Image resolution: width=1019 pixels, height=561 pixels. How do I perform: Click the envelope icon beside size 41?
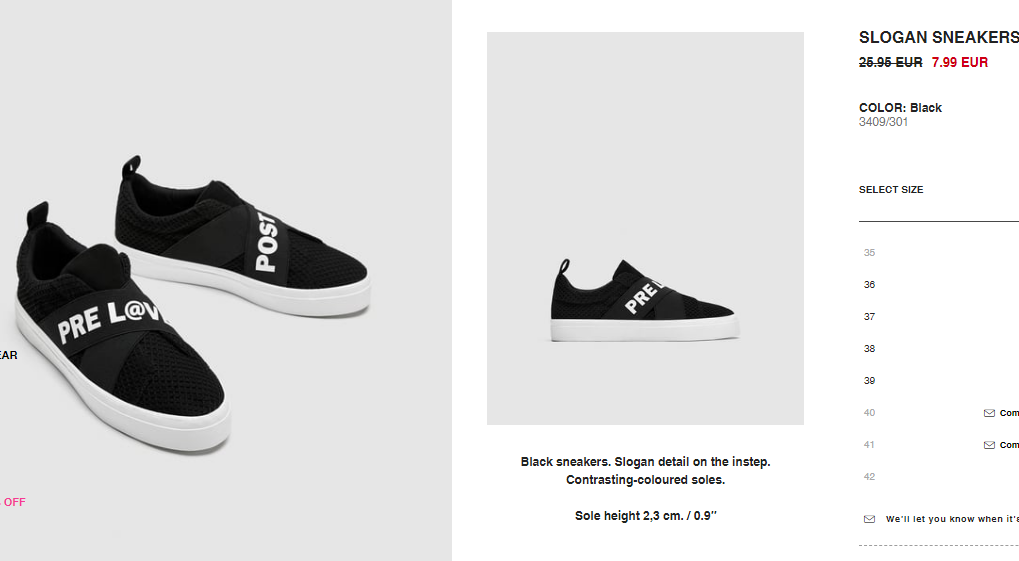point(989,445)
